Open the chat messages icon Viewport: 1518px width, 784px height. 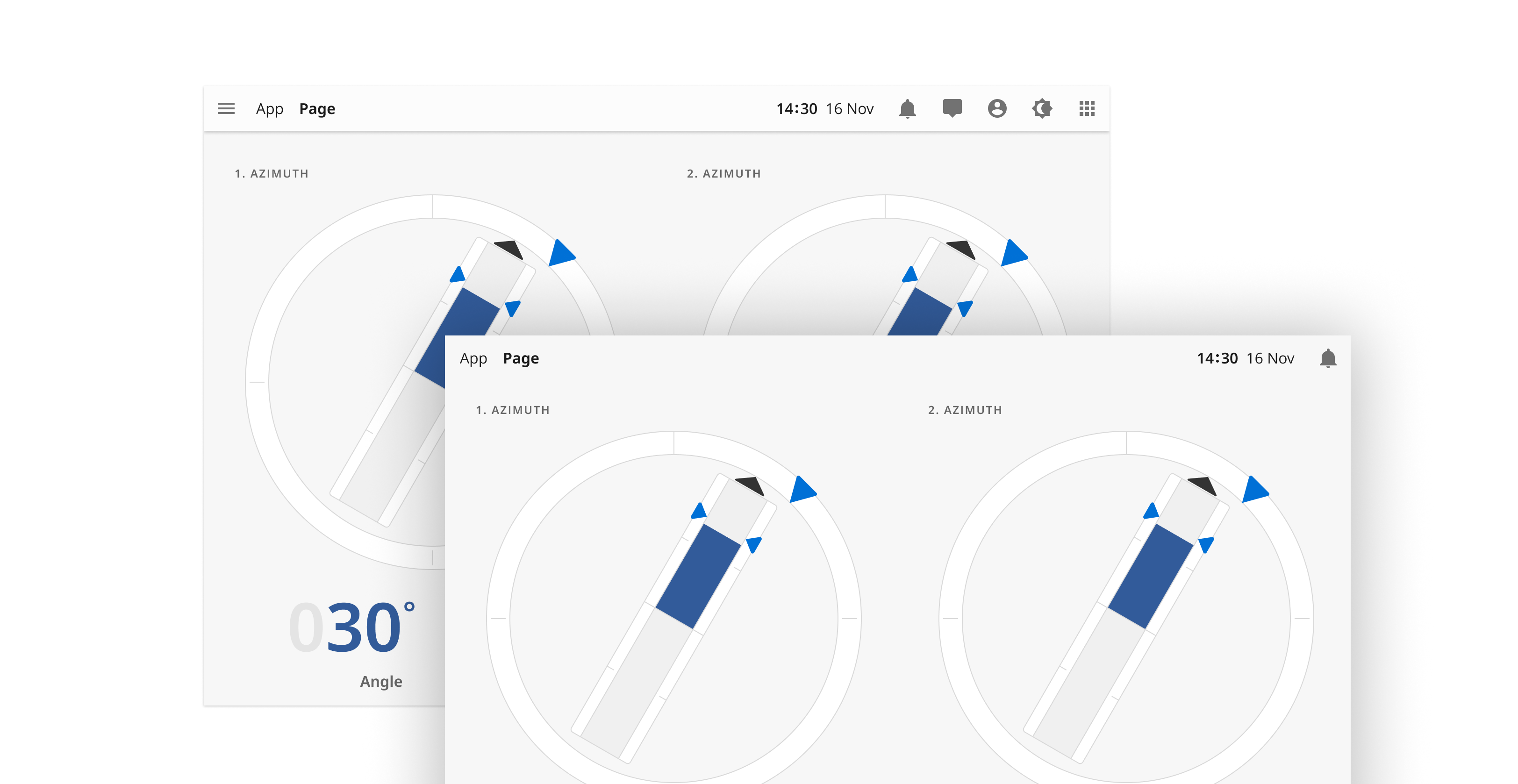tap(952, 108)
